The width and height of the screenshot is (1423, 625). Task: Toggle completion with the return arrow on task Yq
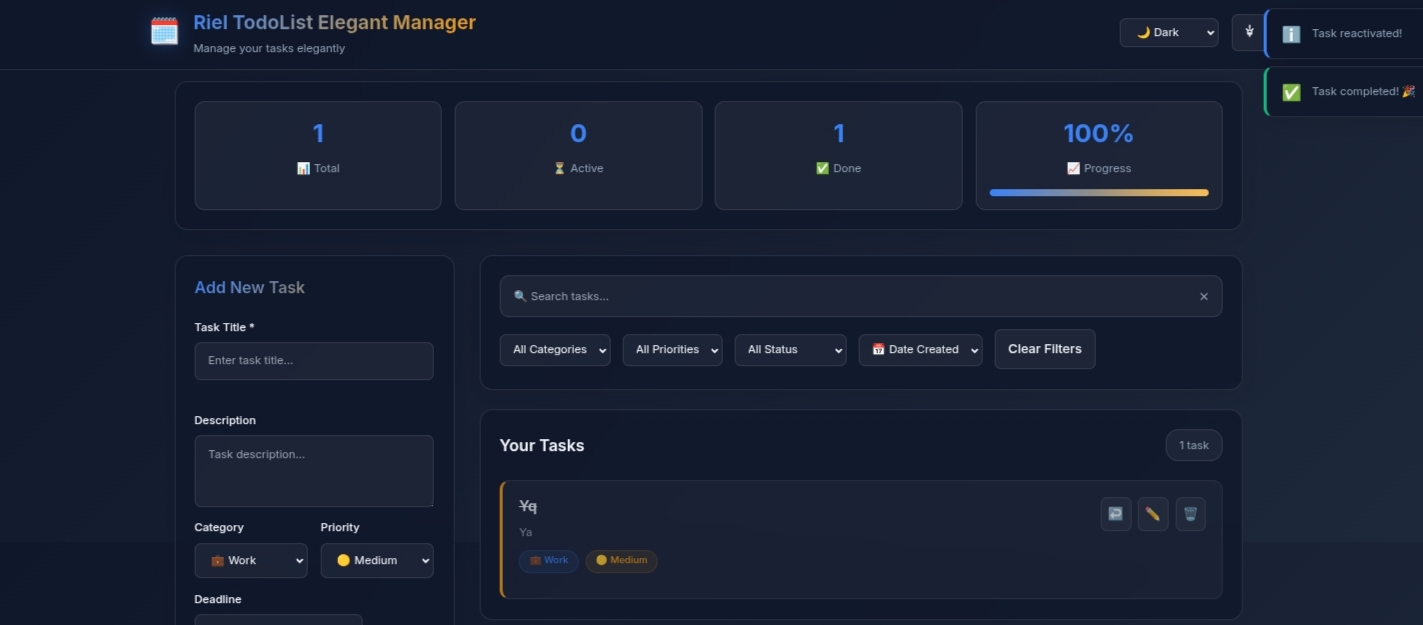click(x=1115, y=513)
